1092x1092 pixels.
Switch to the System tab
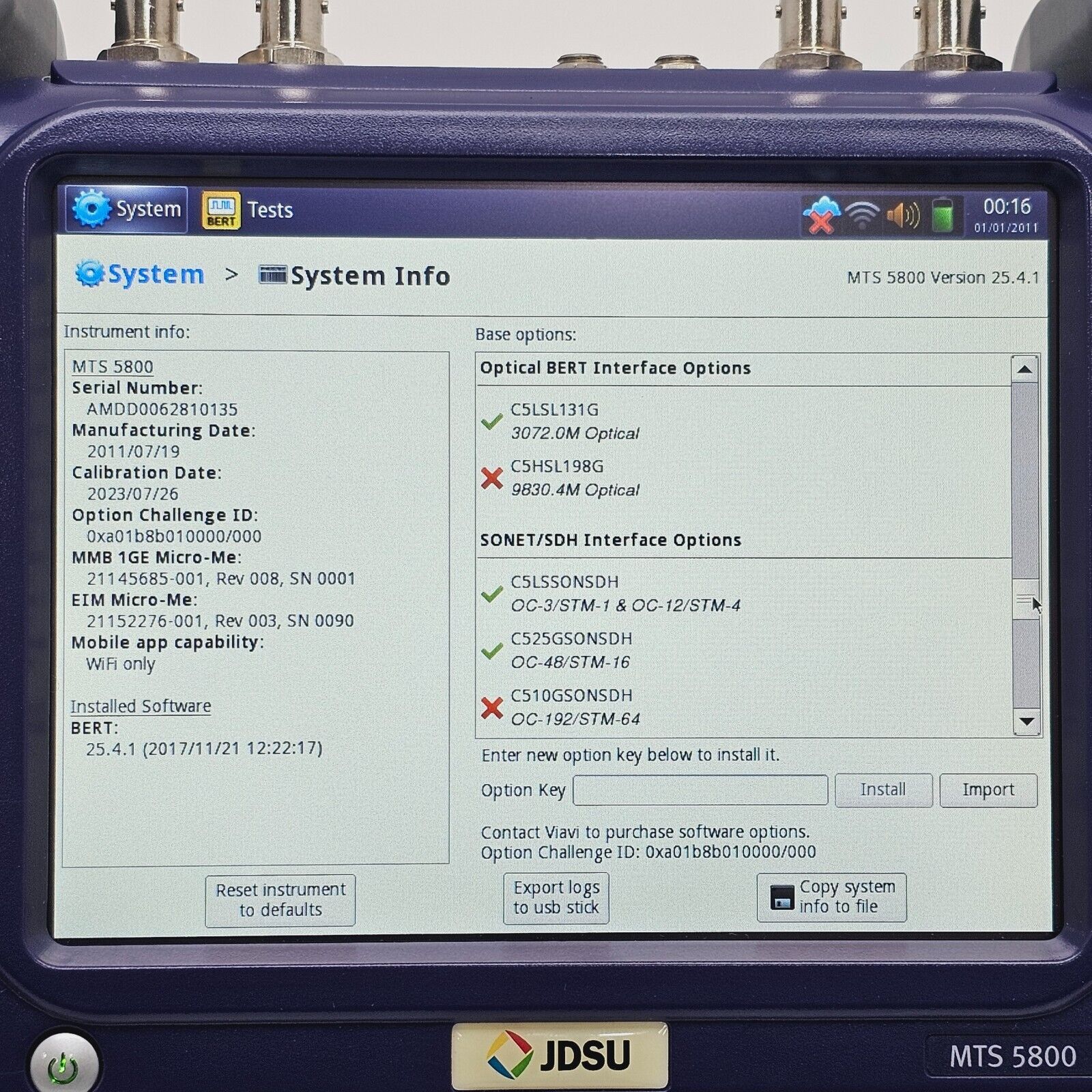tap(126, 210)
